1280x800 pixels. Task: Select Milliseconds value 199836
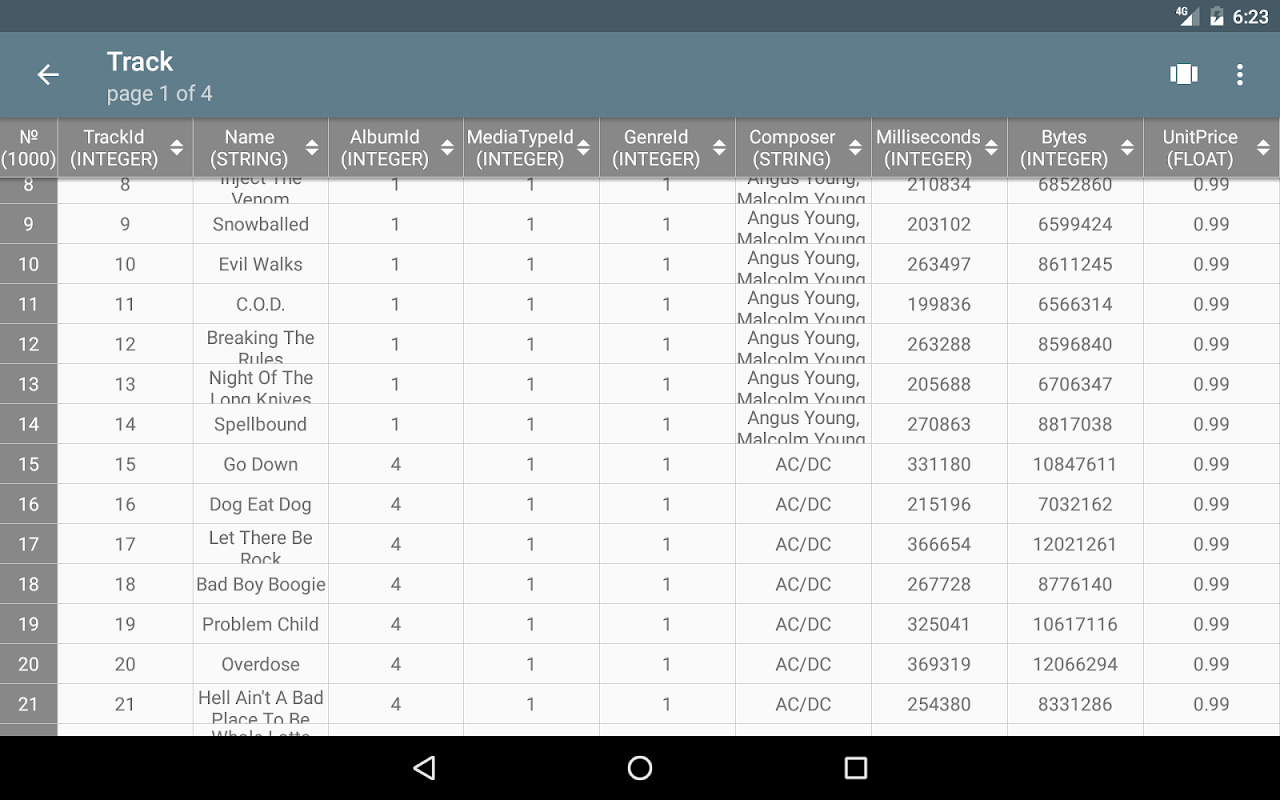(939, 304)
